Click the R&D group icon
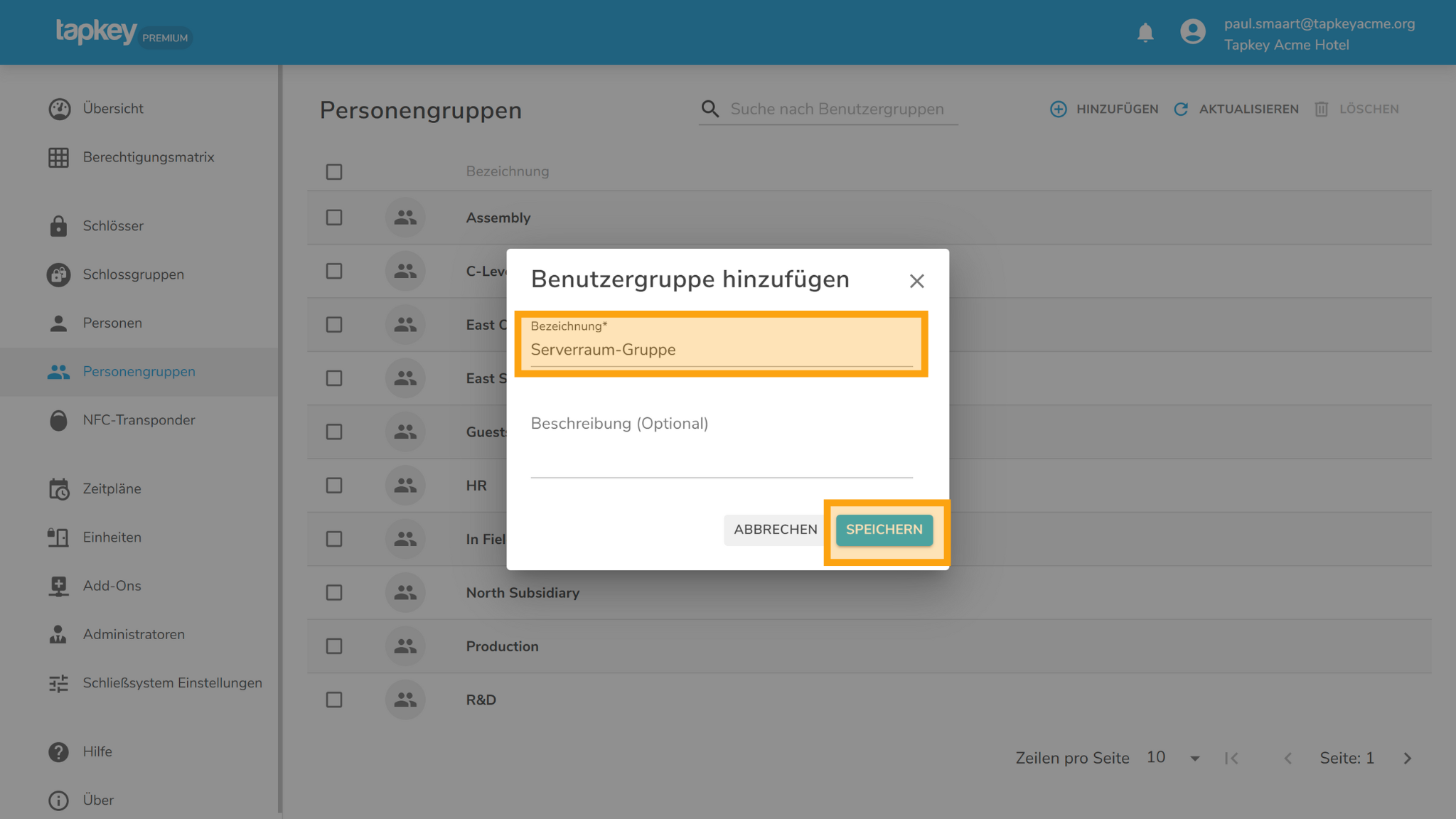1456x819 pixels. point(405,700)
